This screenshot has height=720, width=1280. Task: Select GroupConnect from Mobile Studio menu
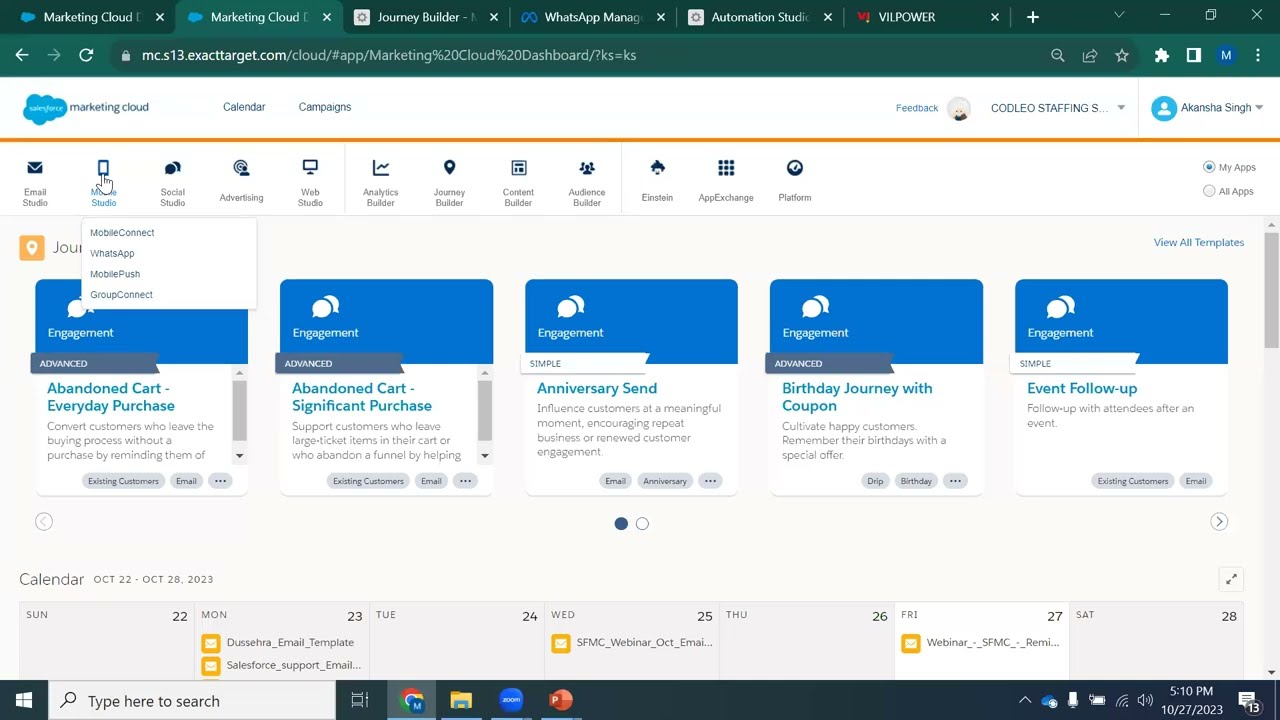coord(121,295)
